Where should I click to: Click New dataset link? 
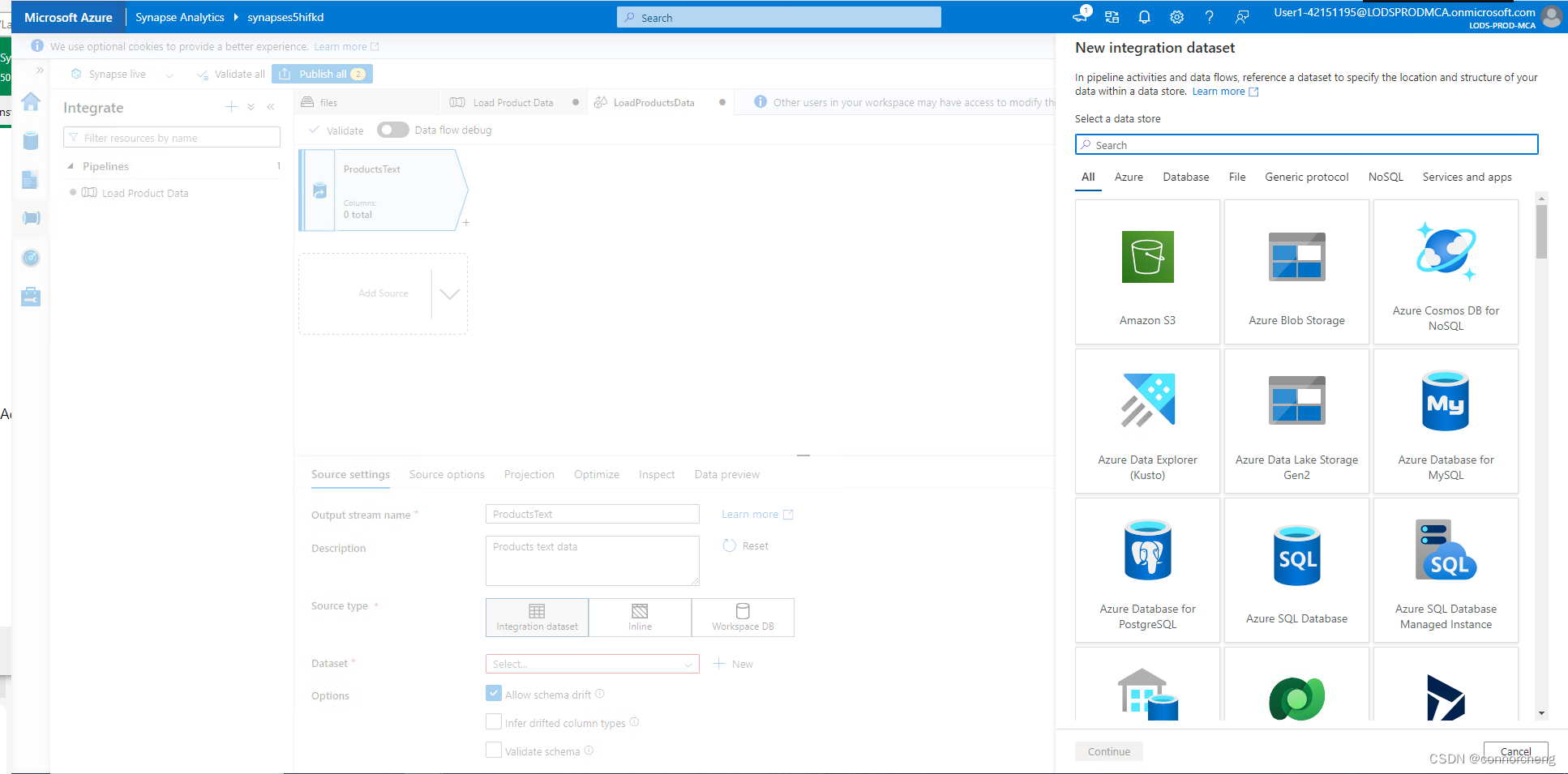[x=734, y=664]
